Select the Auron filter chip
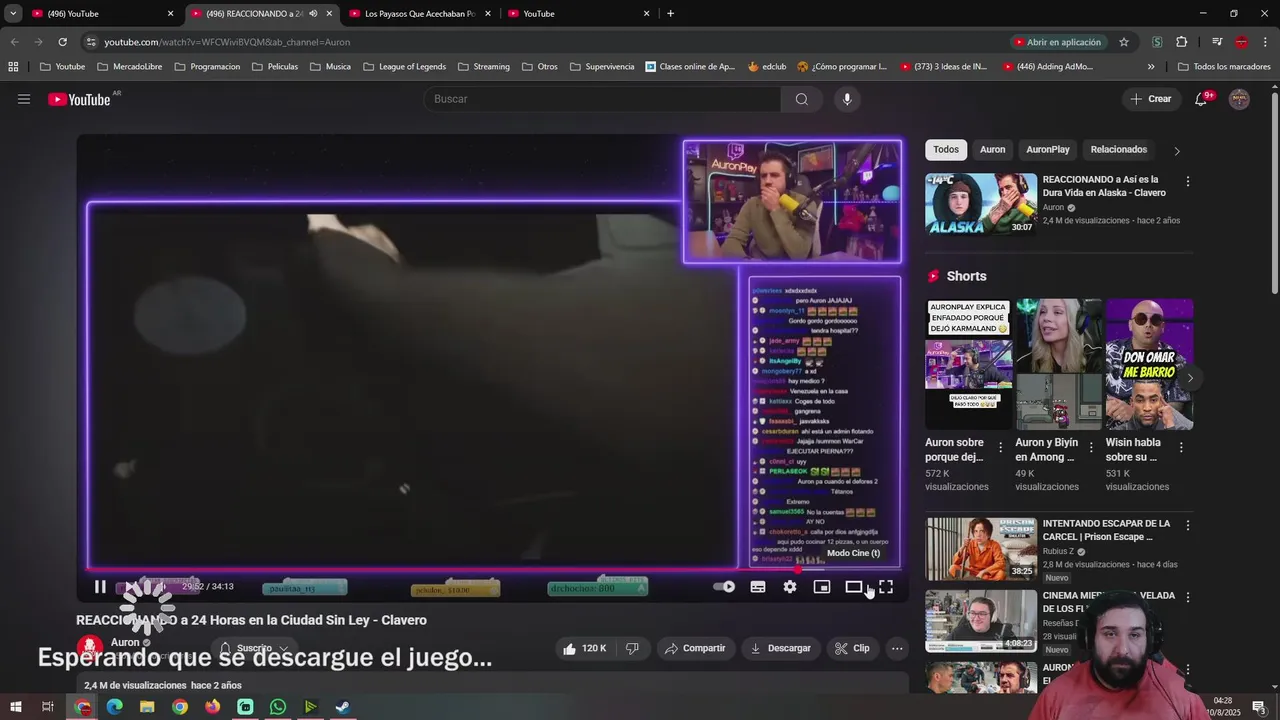This screenshot has width=1280, height=720. [993, 150]
